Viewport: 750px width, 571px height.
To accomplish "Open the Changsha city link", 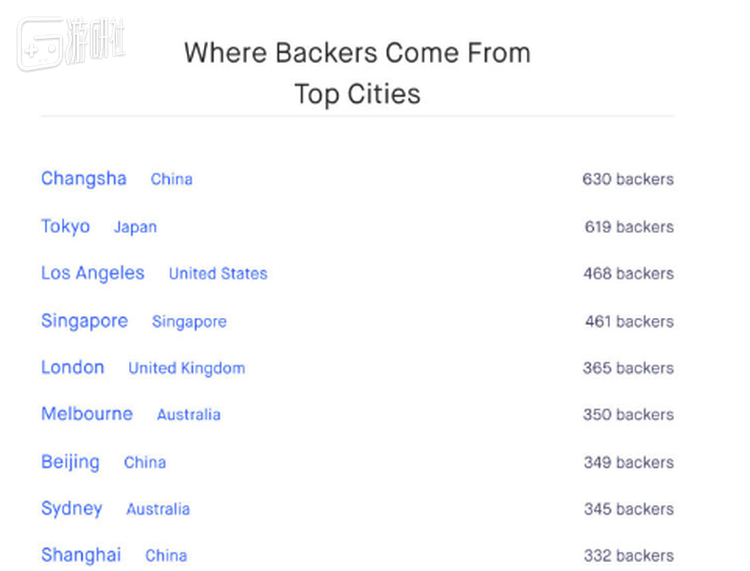I will pyautogui.click(x=84, y=179).
